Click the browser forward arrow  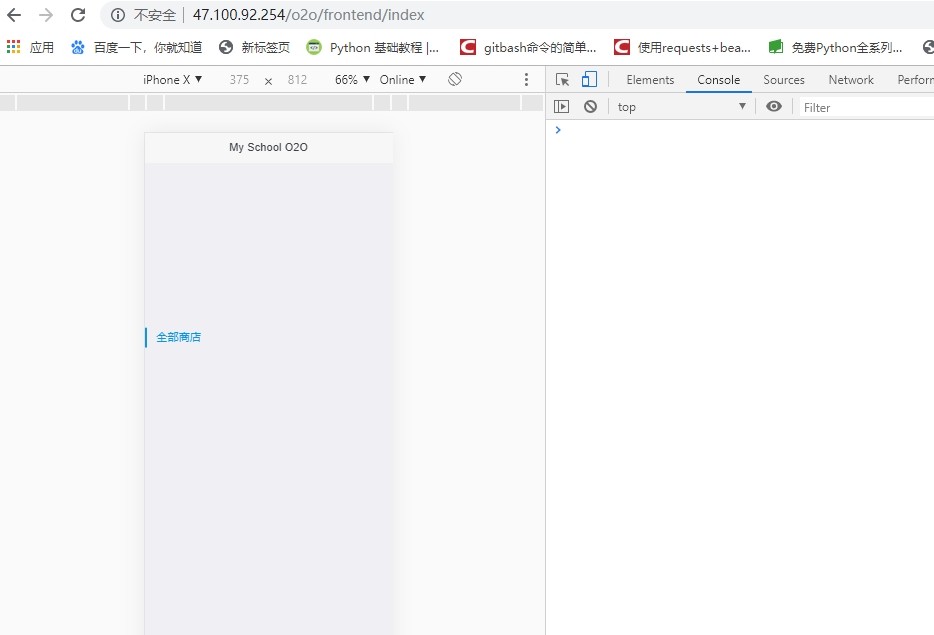[x=46, y=15]
